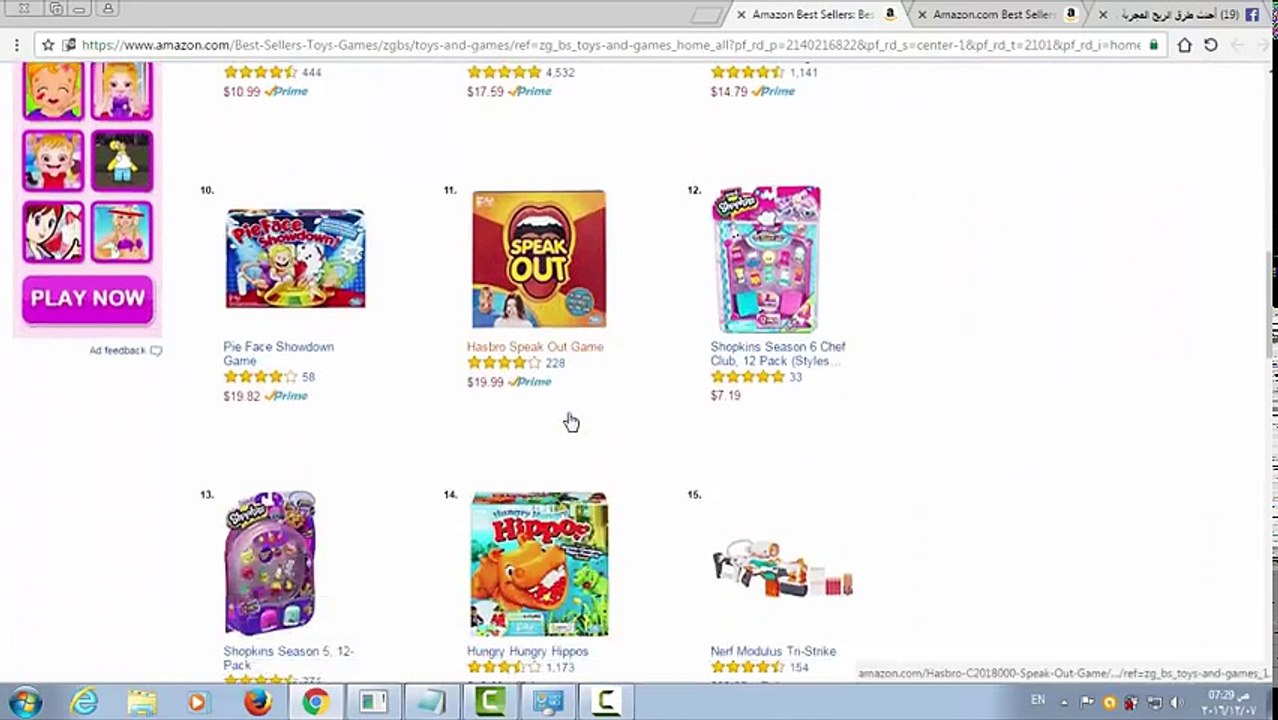Close the Amazon Best Sellers active tab
The width and height of the screenshot is (1278, 720).
click(741, 15)
